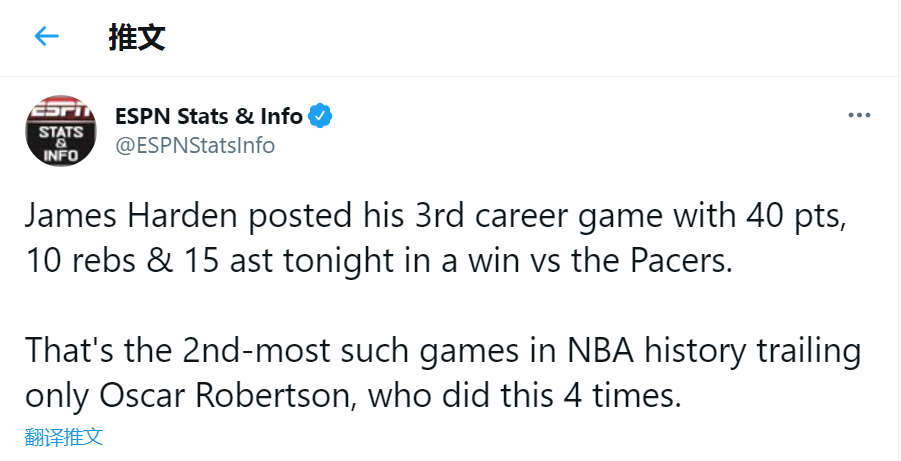This screenshot has width=901, height=461.
Task: Click the ESPN Stats & Info display name
Action: pyautogui.click(x=209, y=116)
